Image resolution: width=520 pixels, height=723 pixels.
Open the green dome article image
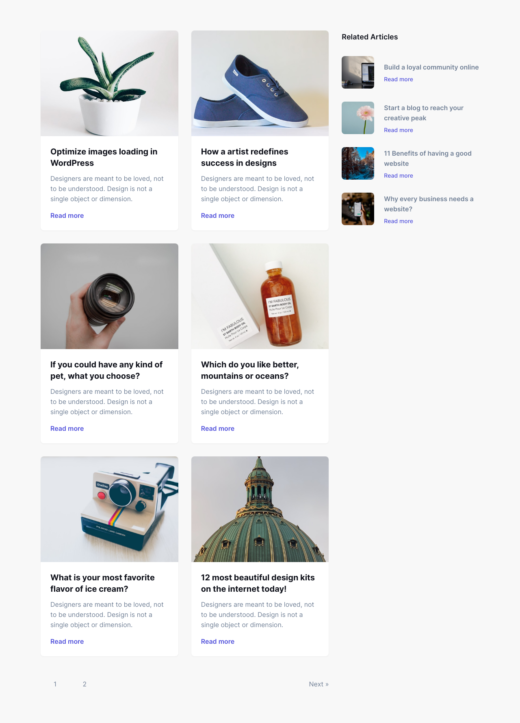[x=260, y=509]
